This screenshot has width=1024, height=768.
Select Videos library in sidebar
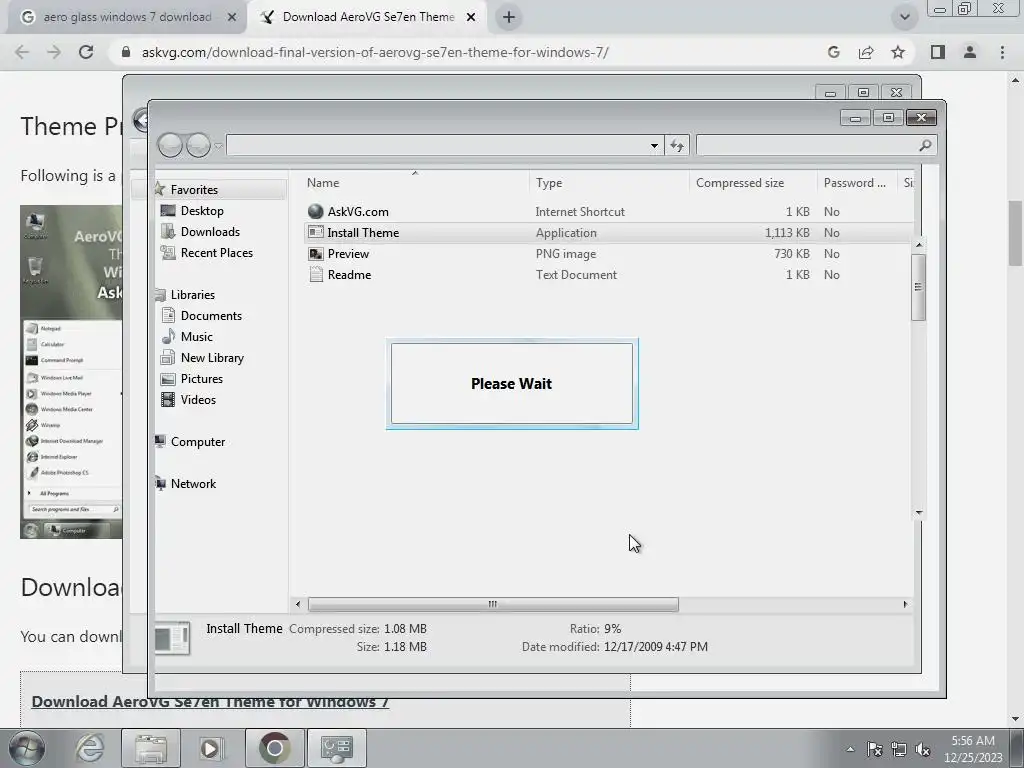tap(198, 399)
